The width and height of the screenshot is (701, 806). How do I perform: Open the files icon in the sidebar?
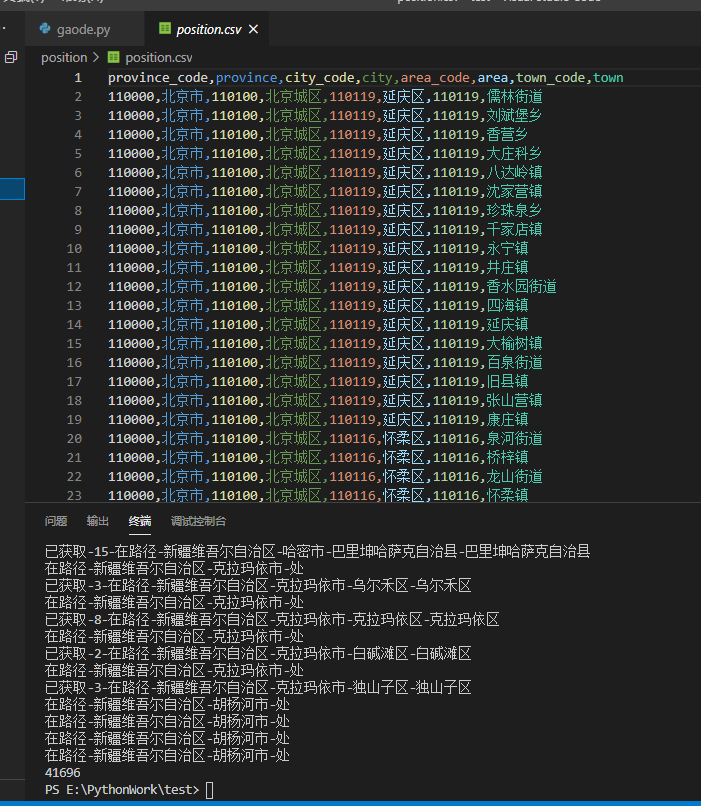click(11, 57)
